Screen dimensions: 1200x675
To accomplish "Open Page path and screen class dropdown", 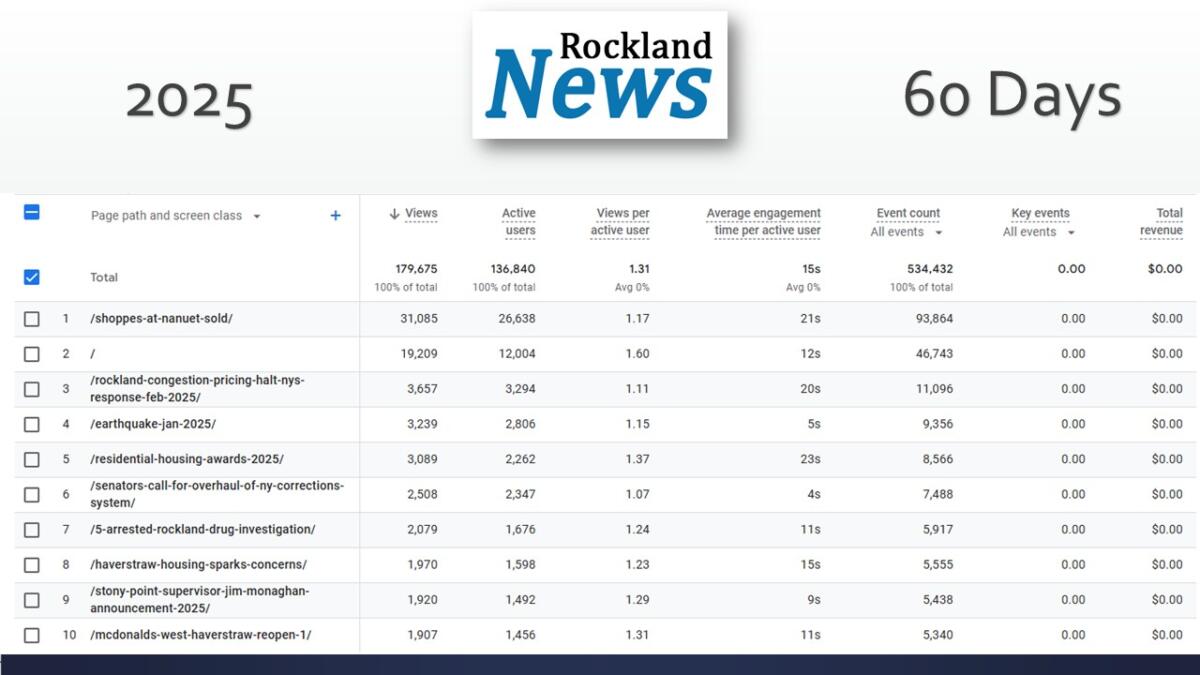I will pyautogui.click(x=176, y=215).
